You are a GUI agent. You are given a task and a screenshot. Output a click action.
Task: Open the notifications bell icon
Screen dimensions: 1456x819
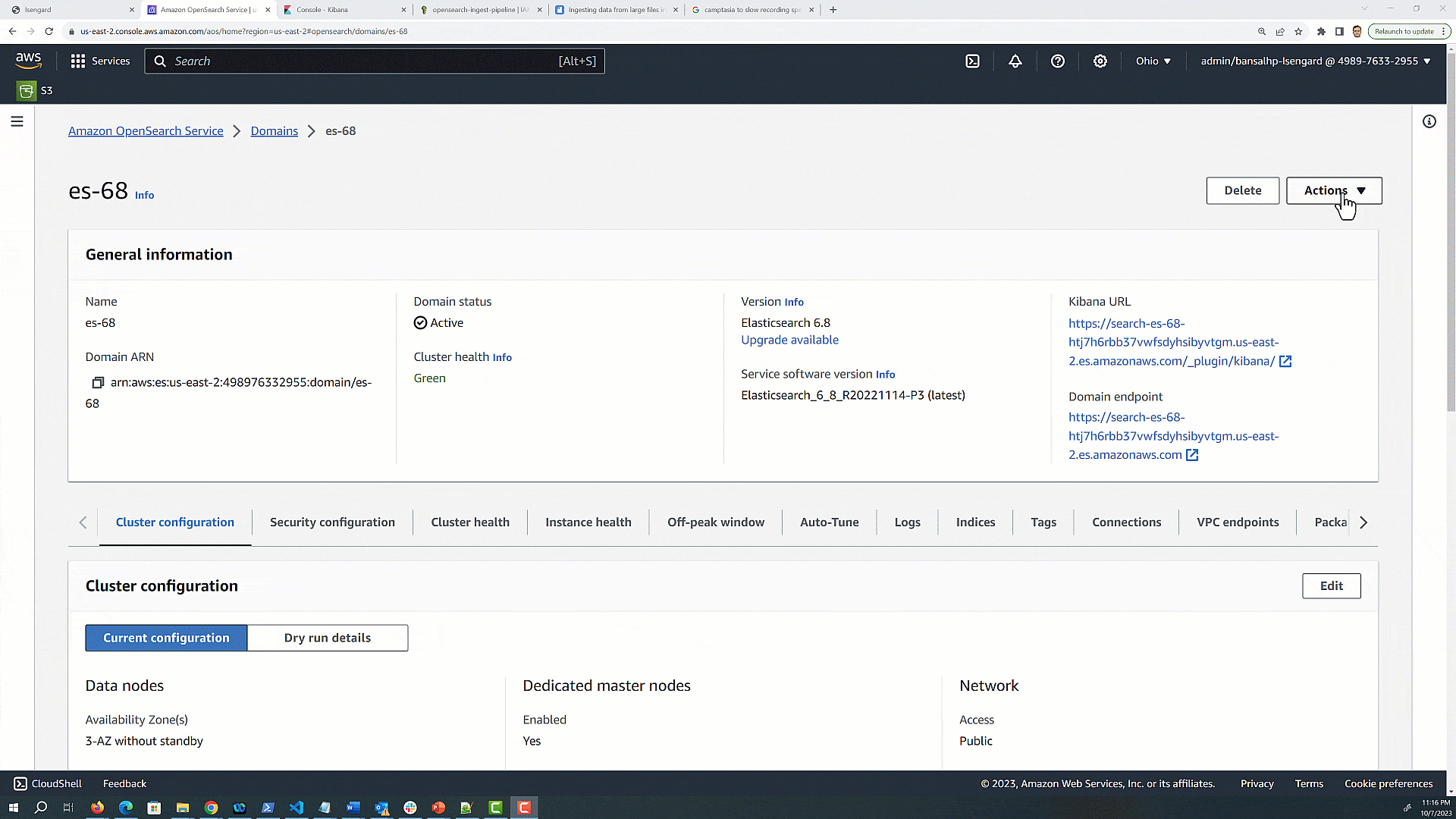tap(1015, 61)
